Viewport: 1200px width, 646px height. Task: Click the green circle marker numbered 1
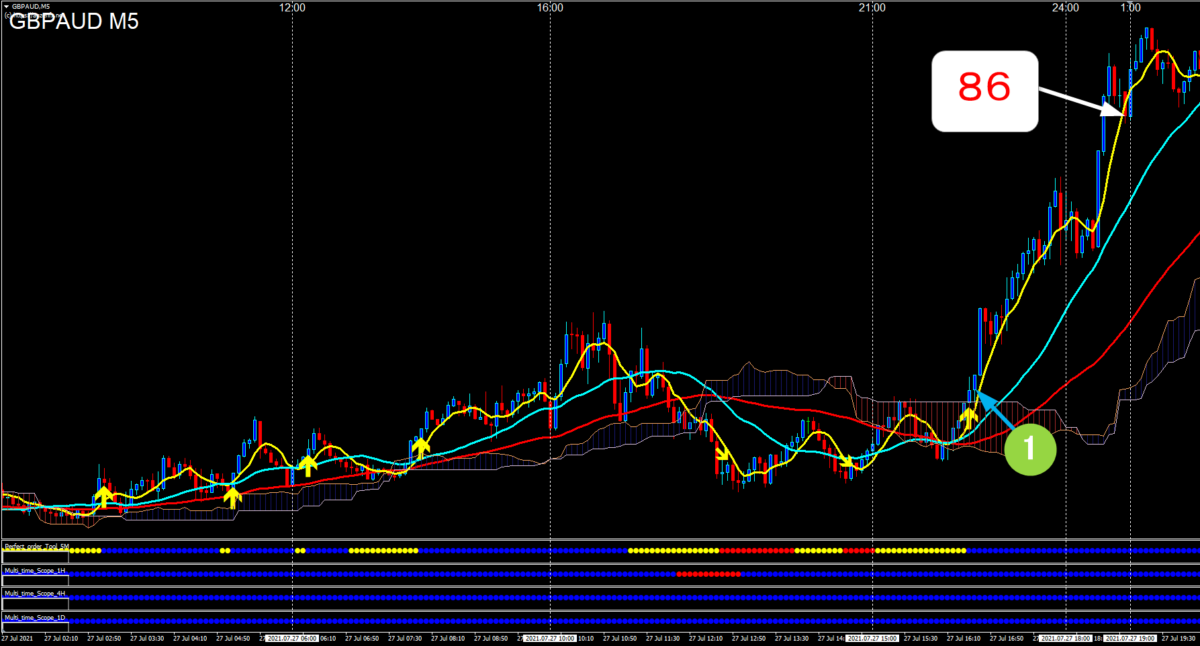pyautogui.click(x=1031, y=449)
